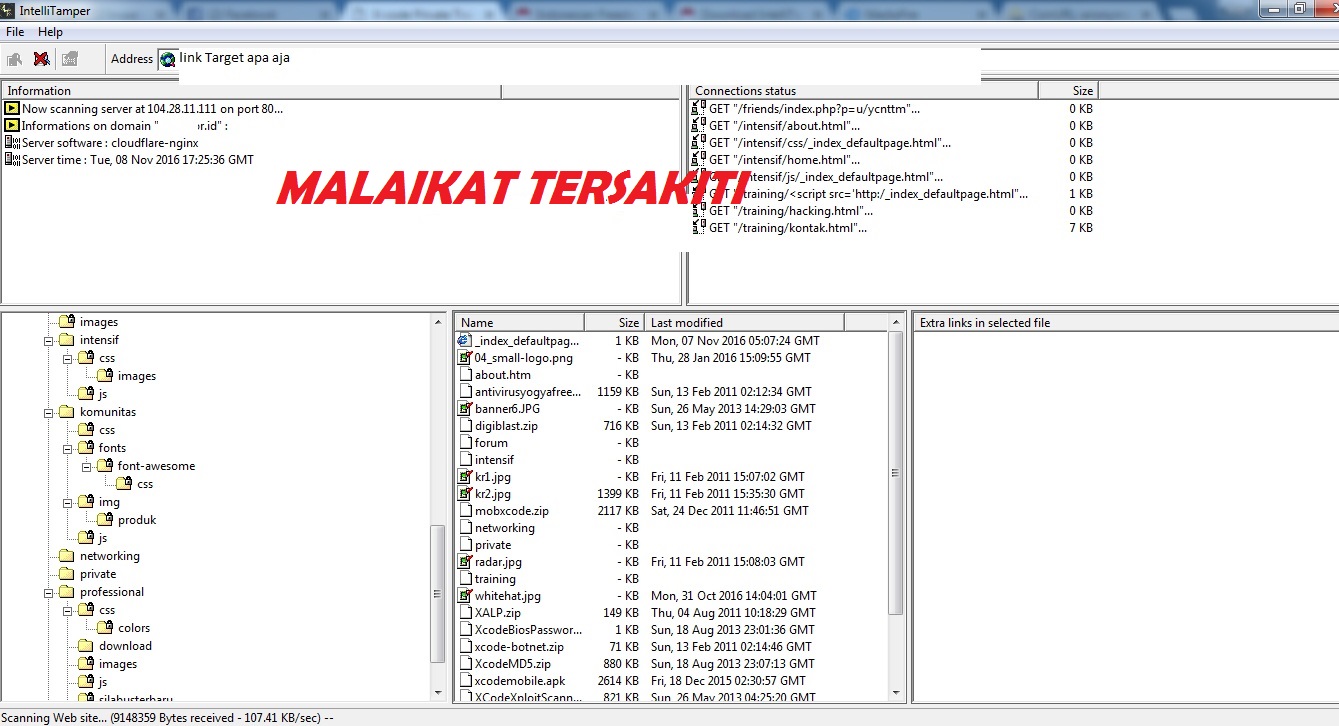1339x726 pixels.
Task: Click the connection icon for /intensif/about.html request
Action: coord(699,125)
